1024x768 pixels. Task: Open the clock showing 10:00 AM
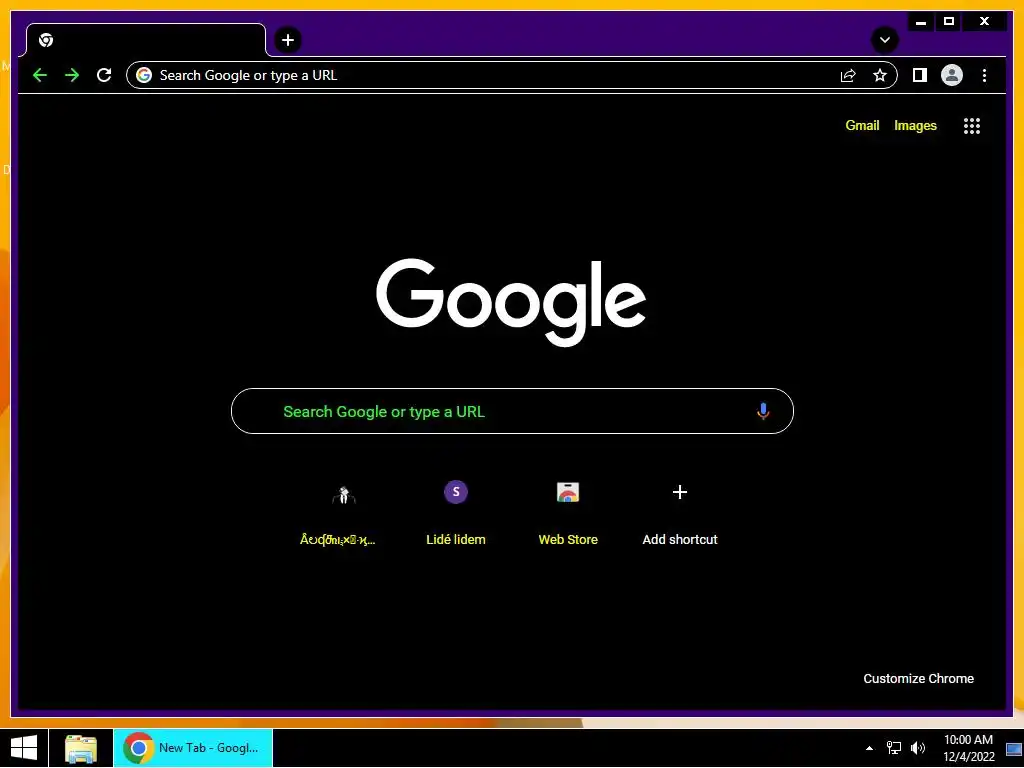(968, 748)
